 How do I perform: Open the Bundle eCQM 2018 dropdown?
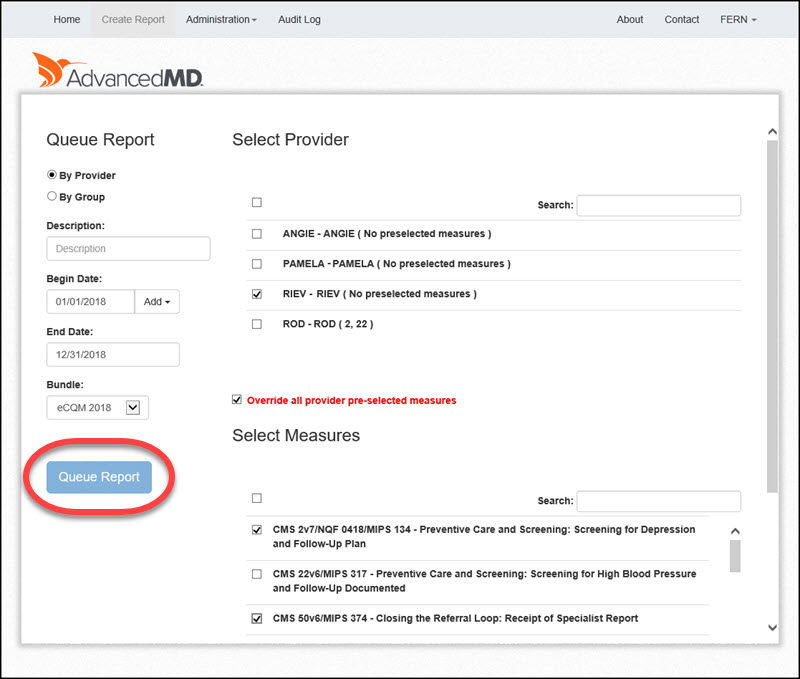point(97,407)
